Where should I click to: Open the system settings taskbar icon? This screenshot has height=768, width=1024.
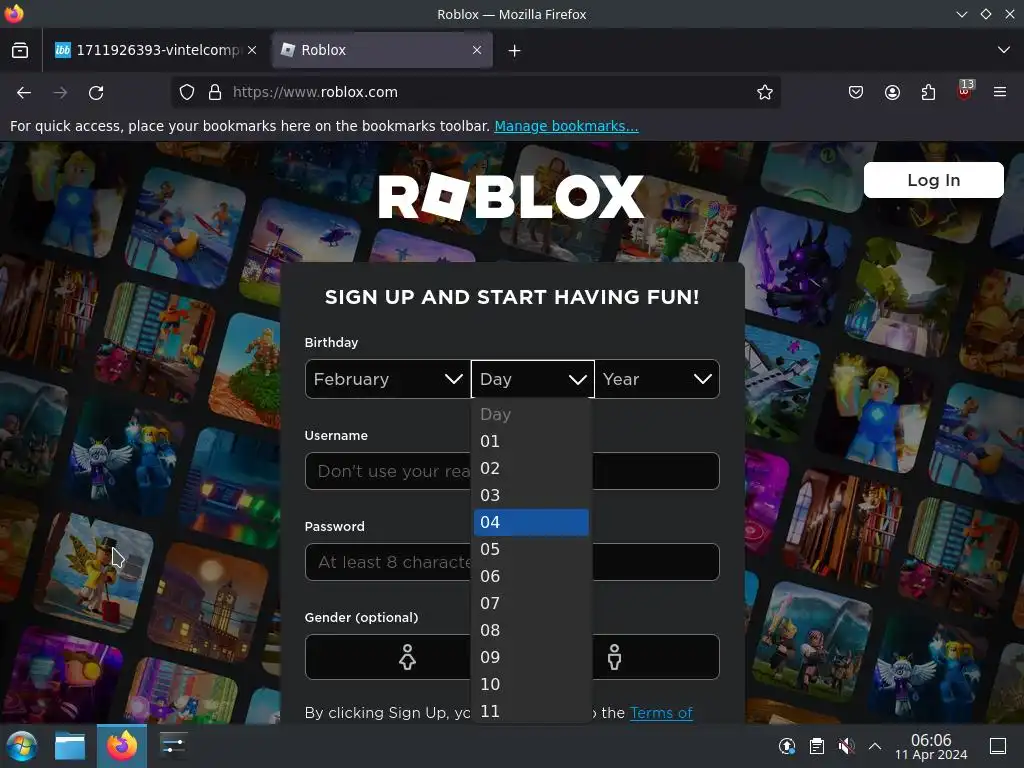173,746
